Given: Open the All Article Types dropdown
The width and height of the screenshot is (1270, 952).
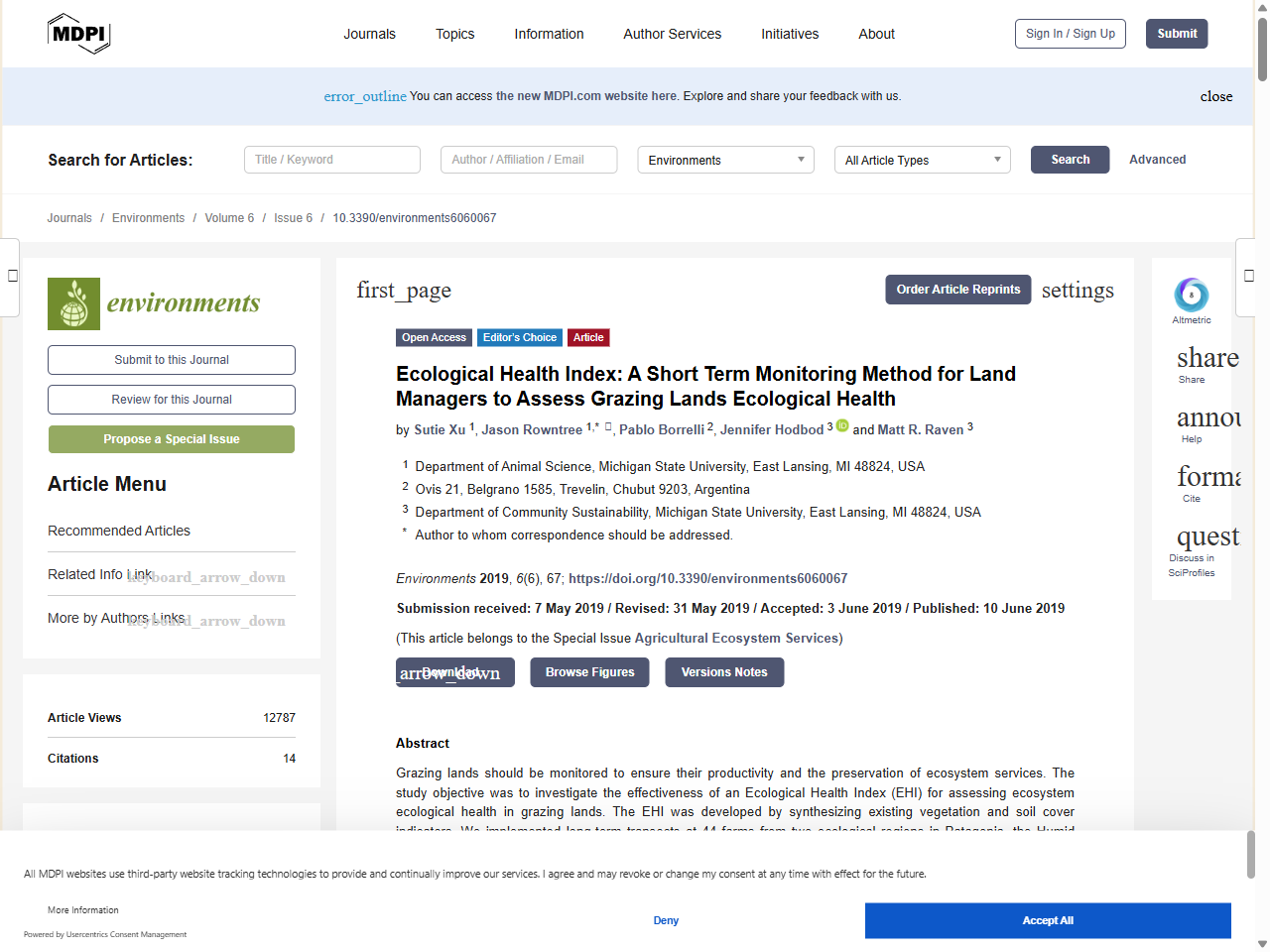Looking at the screenshot, I should click(922, 160).
